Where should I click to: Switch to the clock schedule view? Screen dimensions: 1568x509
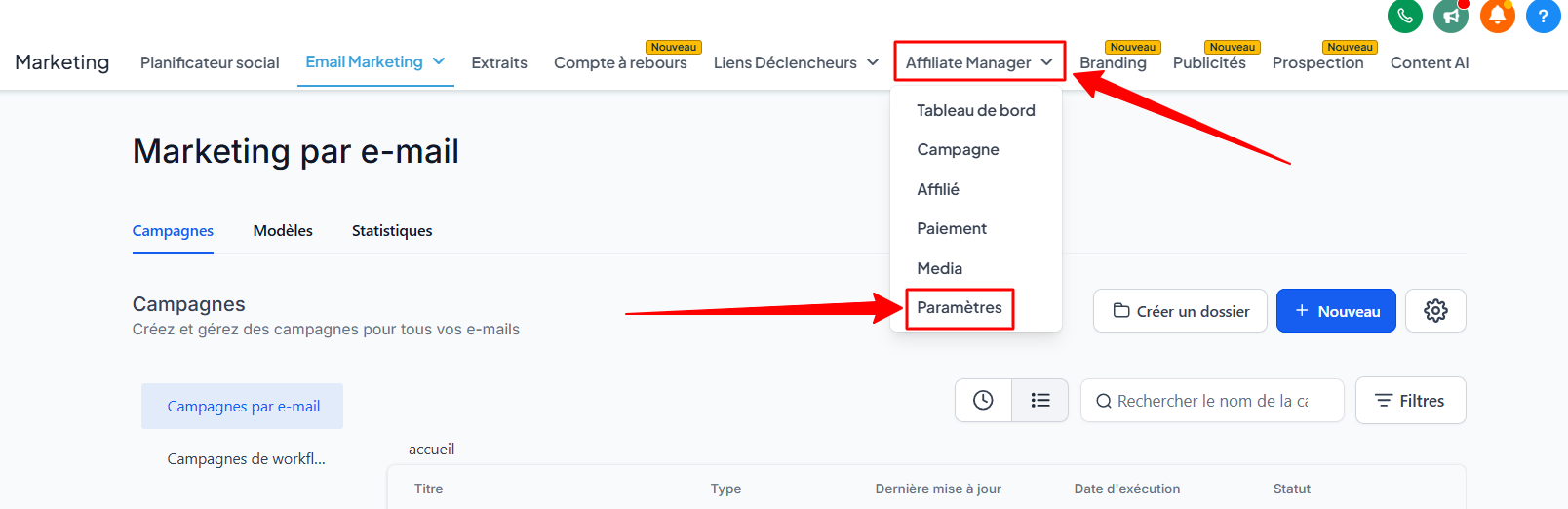coord(983,401)
